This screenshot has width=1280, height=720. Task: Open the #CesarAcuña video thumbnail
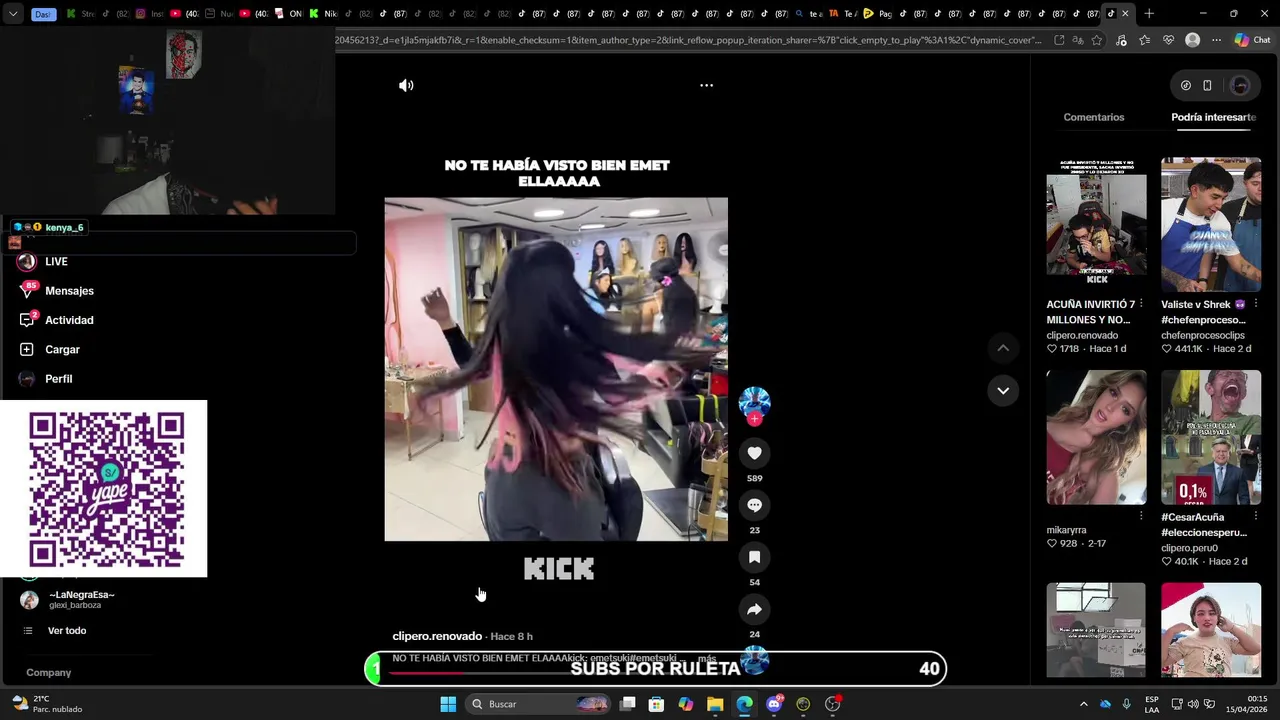(1211, 437)
